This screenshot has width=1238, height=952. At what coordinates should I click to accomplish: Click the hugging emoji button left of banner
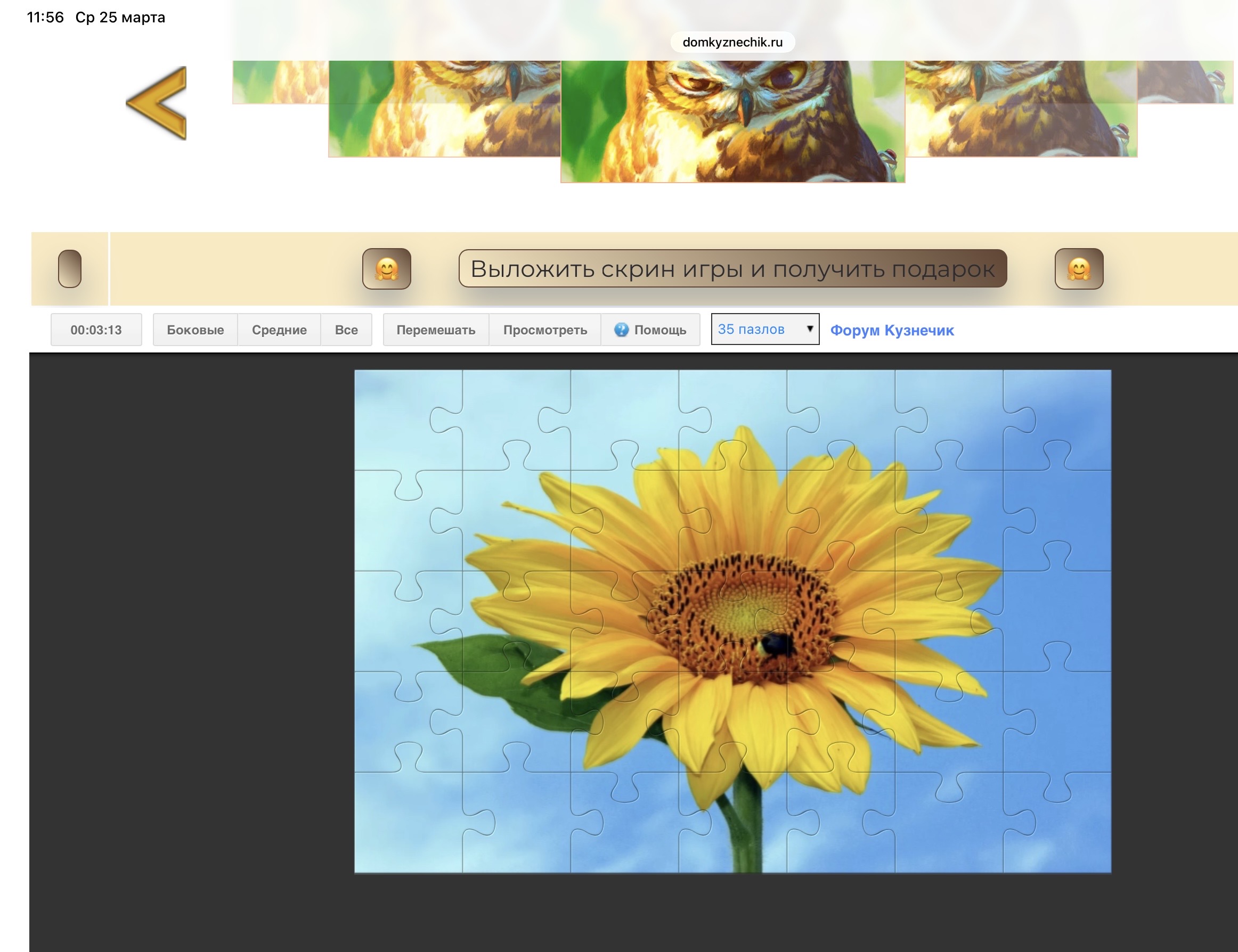tap(387, 268)
